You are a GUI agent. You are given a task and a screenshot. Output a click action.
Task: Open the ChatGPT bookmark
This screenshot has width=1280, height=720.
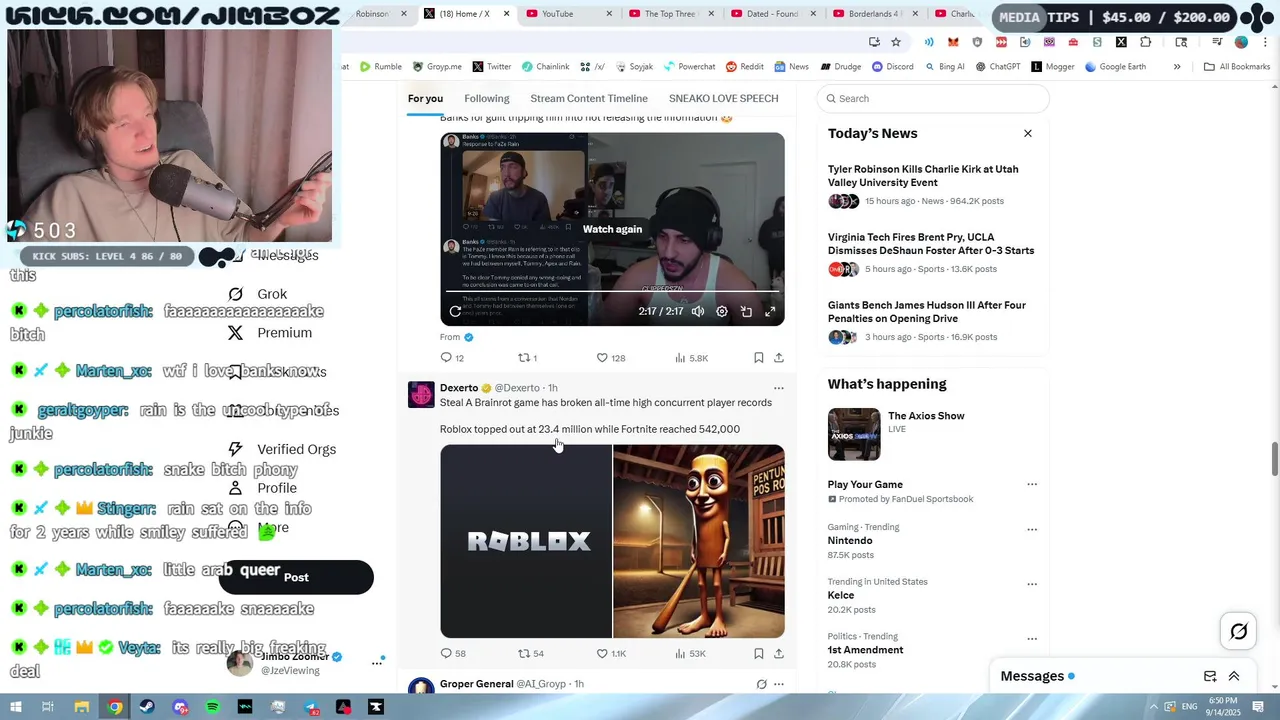998,67
